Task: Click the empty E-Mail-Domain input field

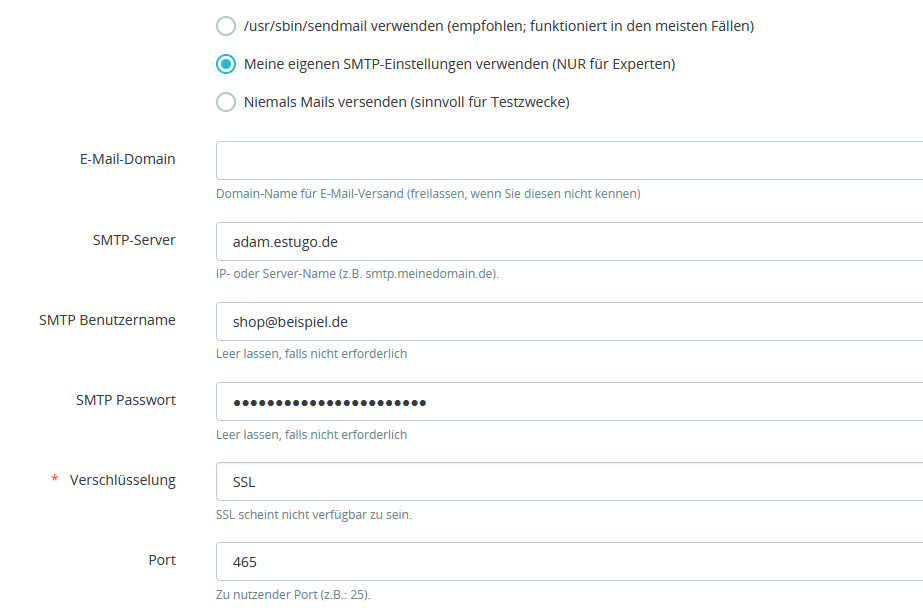Action: click(x=568, y=160)
